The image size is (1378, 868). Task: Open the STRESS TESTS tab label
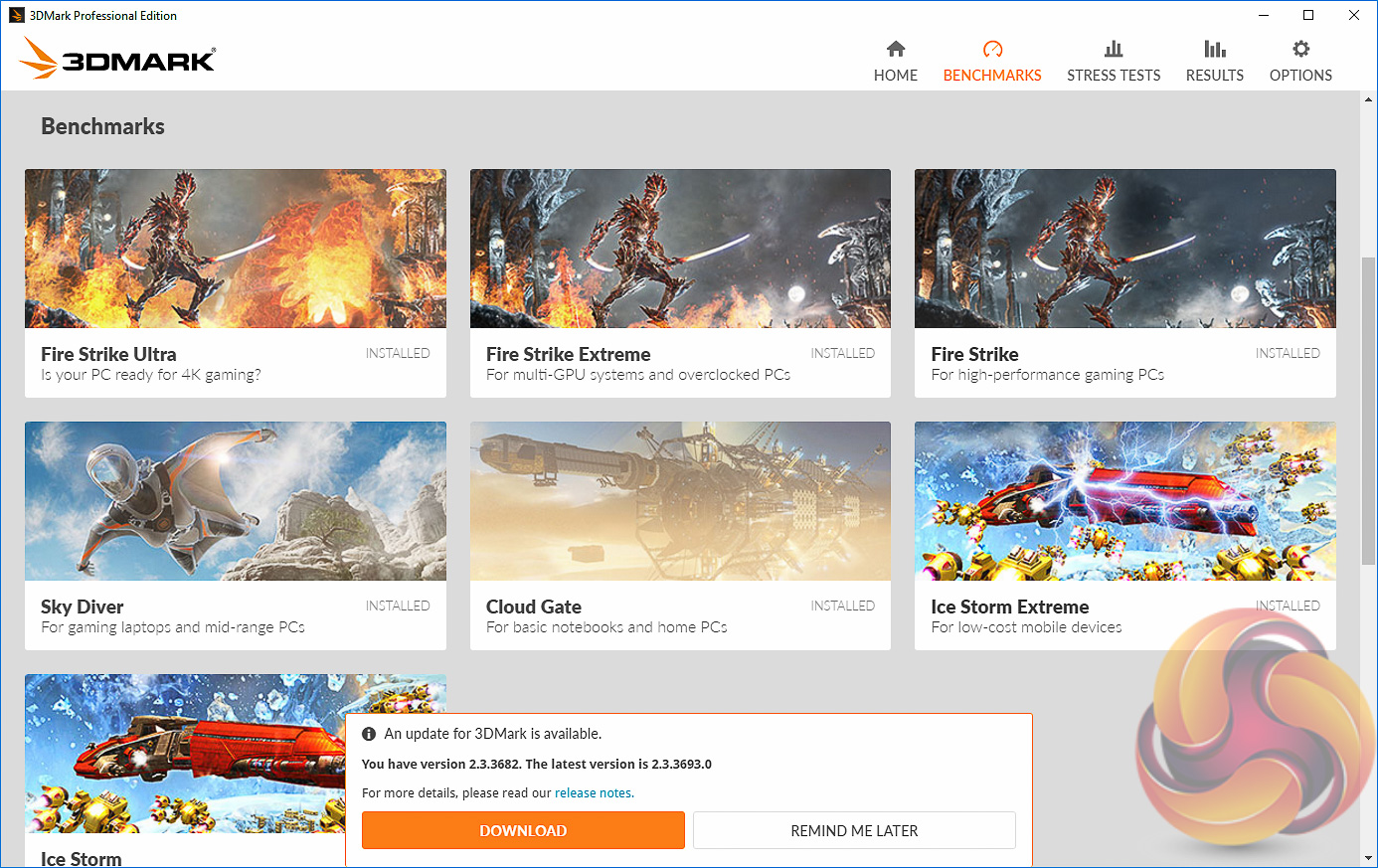click(x=1114, y=76)
